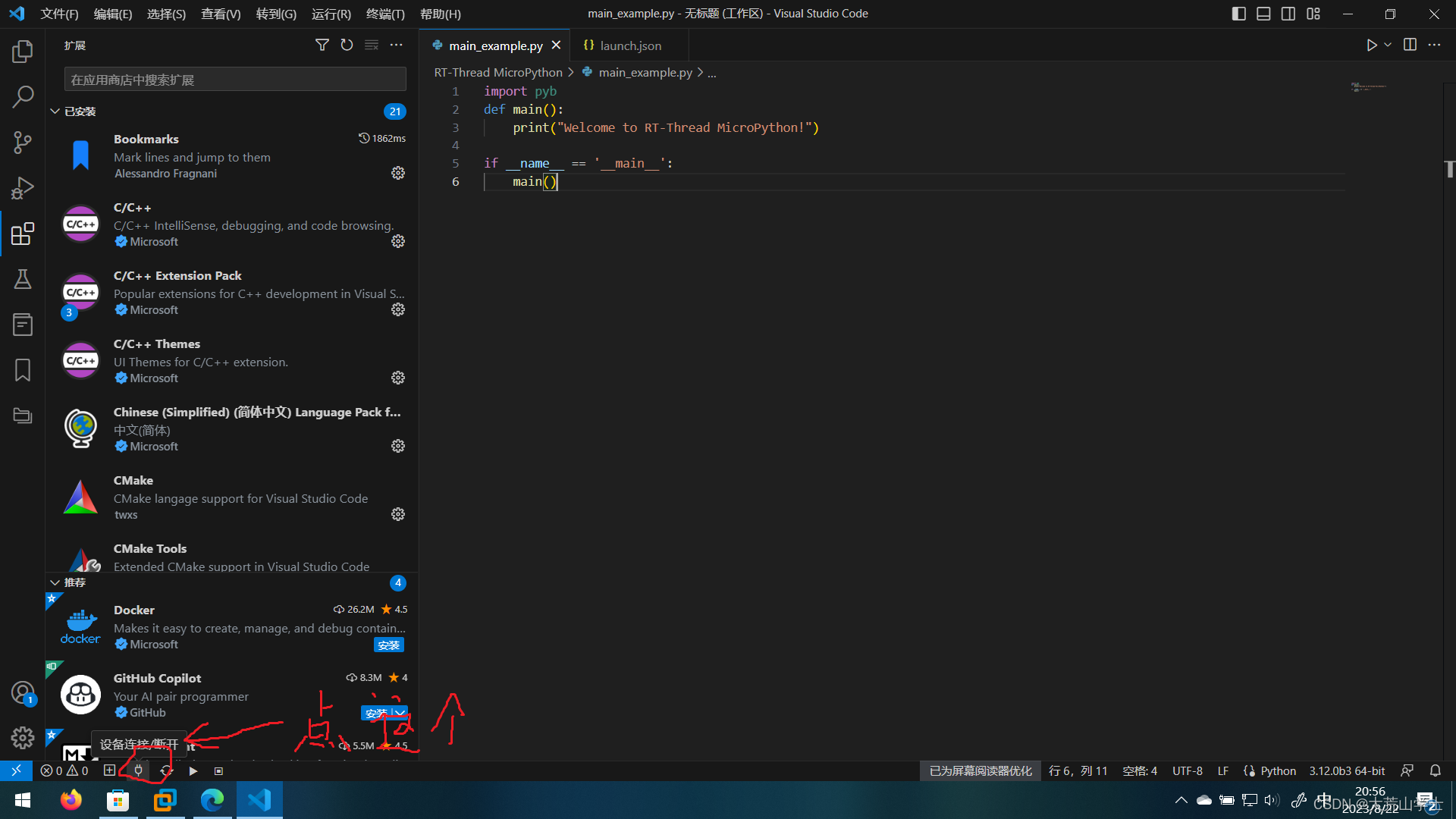
Task: Switch to the launch.json tab
Action: [x=629, y=45]
